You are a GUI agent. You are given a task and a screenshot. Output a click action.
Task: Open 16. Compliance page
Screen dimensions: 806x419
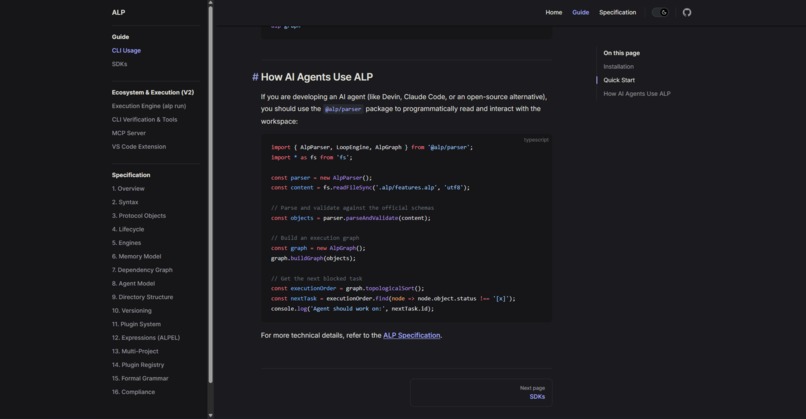point(133,392)
